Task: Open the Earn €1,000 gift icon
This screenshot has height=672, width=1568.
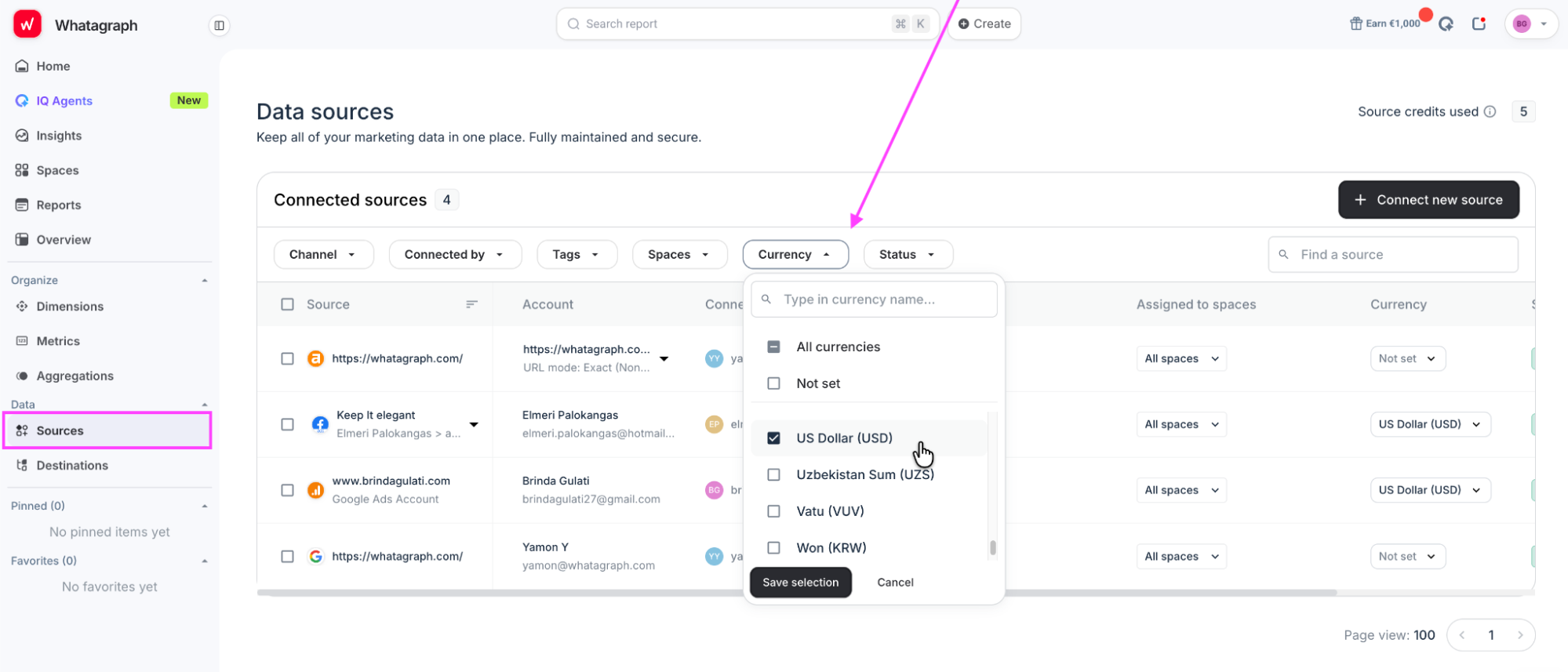Action: click(x=1355, y=24)
